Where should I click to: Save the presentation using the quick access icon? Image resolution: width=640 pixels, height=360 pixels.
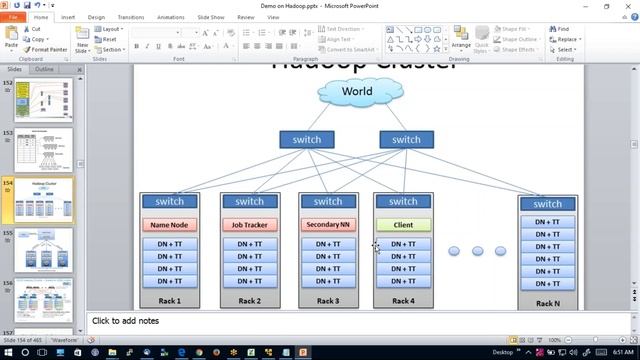coord(27,5)
